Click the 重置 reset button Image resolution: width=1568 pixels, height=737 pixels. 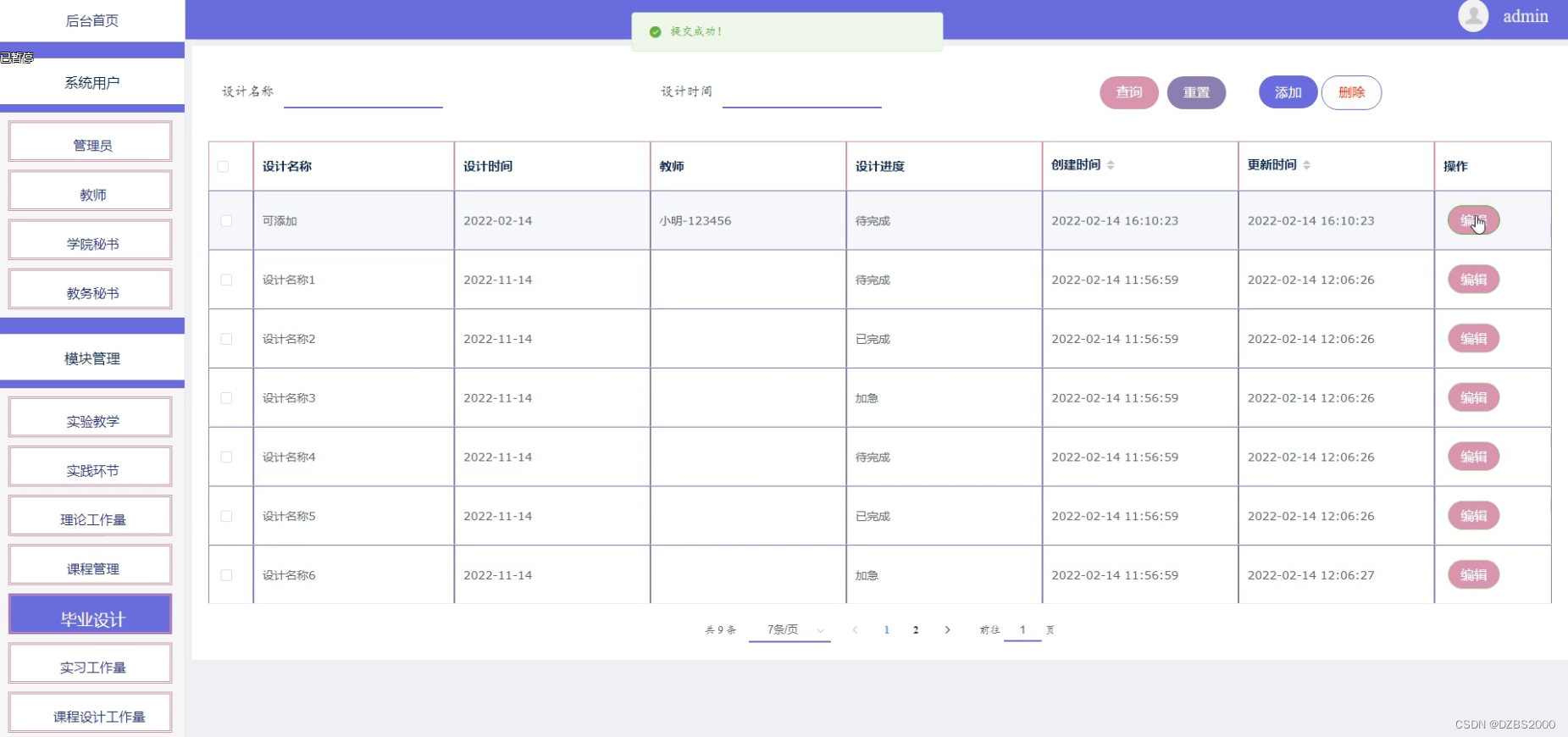point(1196,92)
